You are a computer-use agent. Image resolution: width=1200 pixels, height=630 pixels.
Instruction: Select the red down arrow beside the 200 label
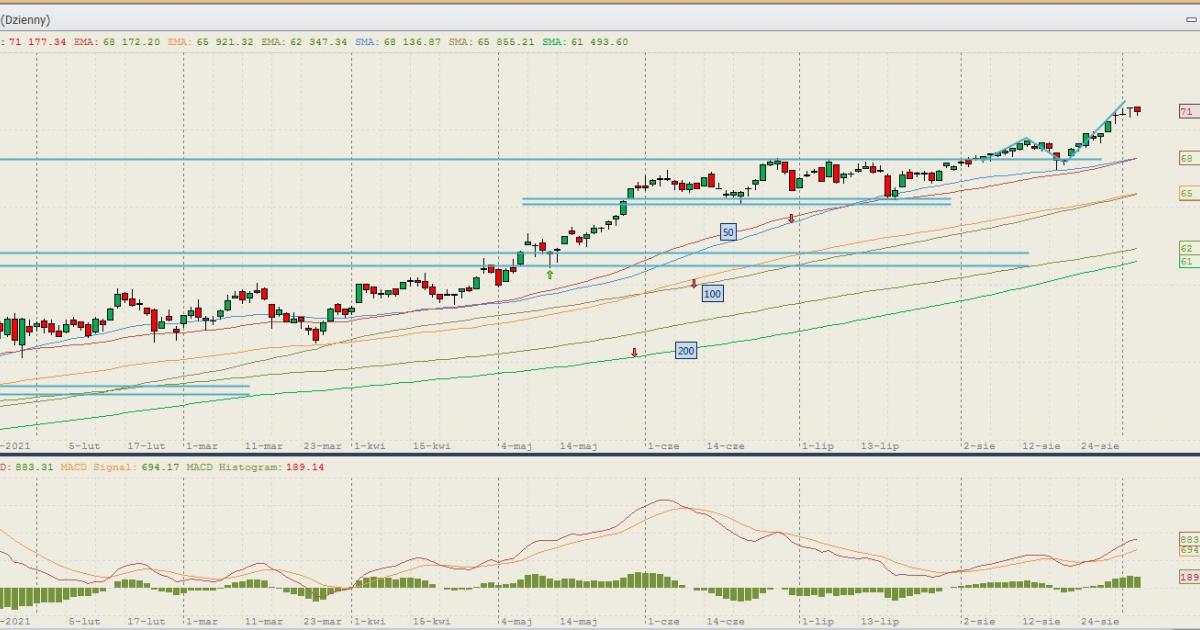point(634,352)
